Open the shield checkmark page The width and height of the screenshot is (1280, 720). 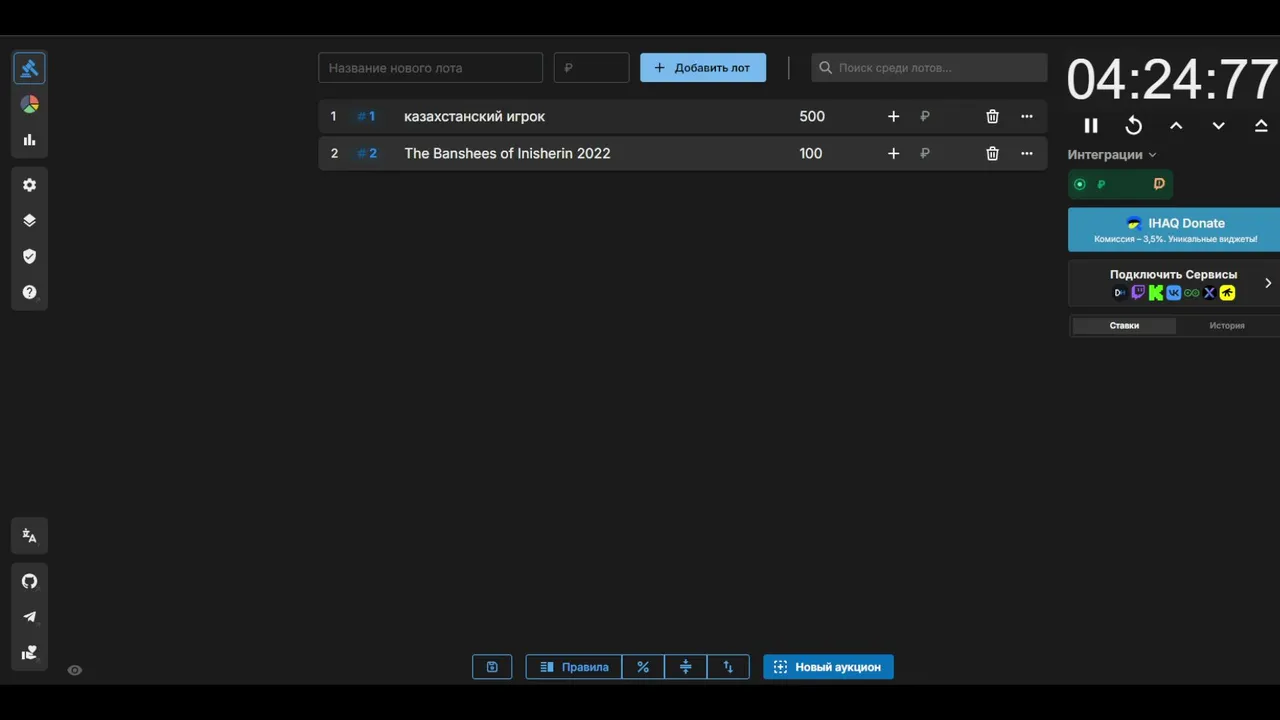(x=29, y=256)
